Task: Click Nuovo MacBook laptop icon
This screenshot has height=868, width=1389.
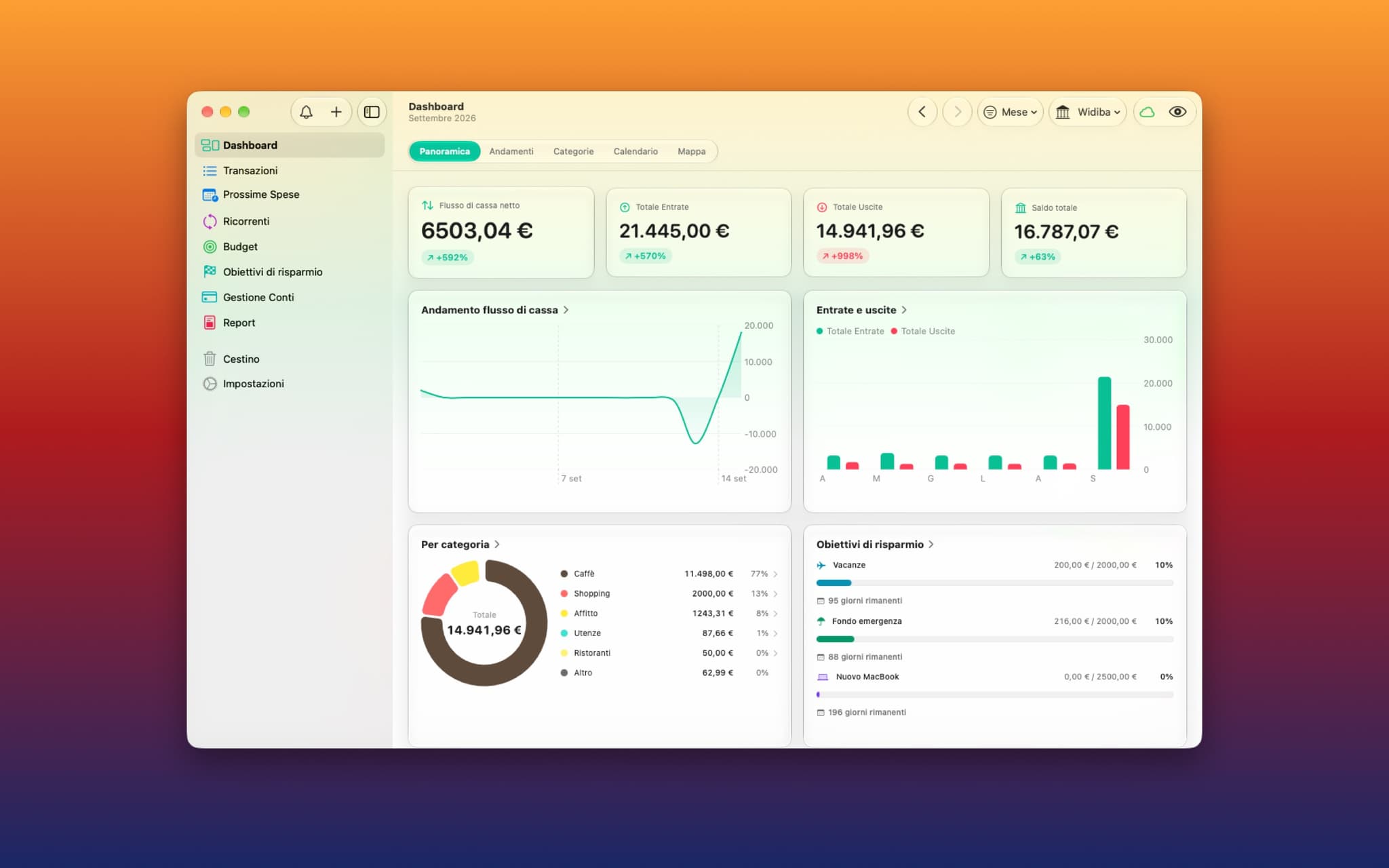Action: [823, 677]
